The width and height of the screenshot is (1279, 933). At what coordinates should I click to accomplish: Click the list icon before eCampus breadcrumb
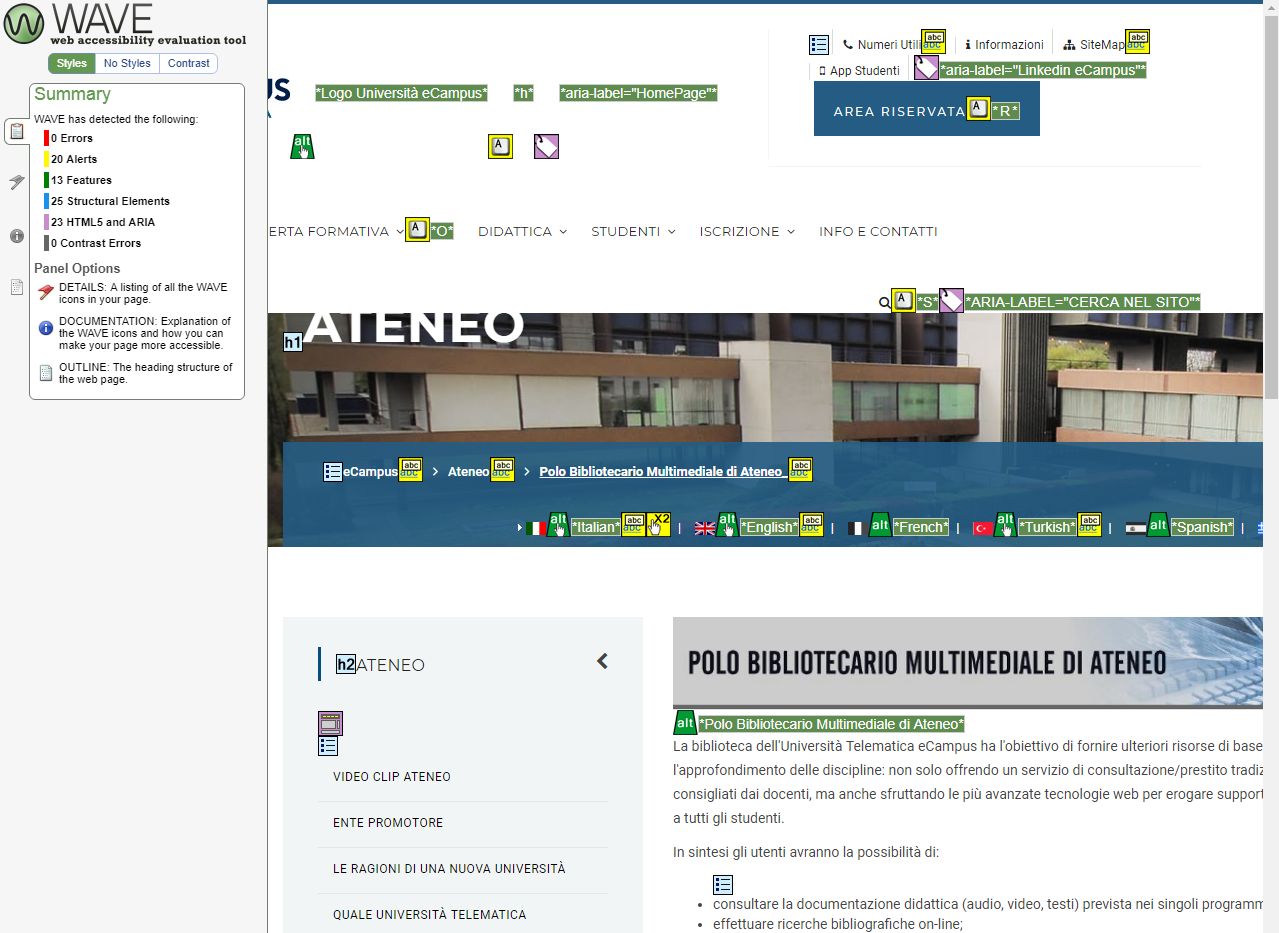tap(333, 472)
